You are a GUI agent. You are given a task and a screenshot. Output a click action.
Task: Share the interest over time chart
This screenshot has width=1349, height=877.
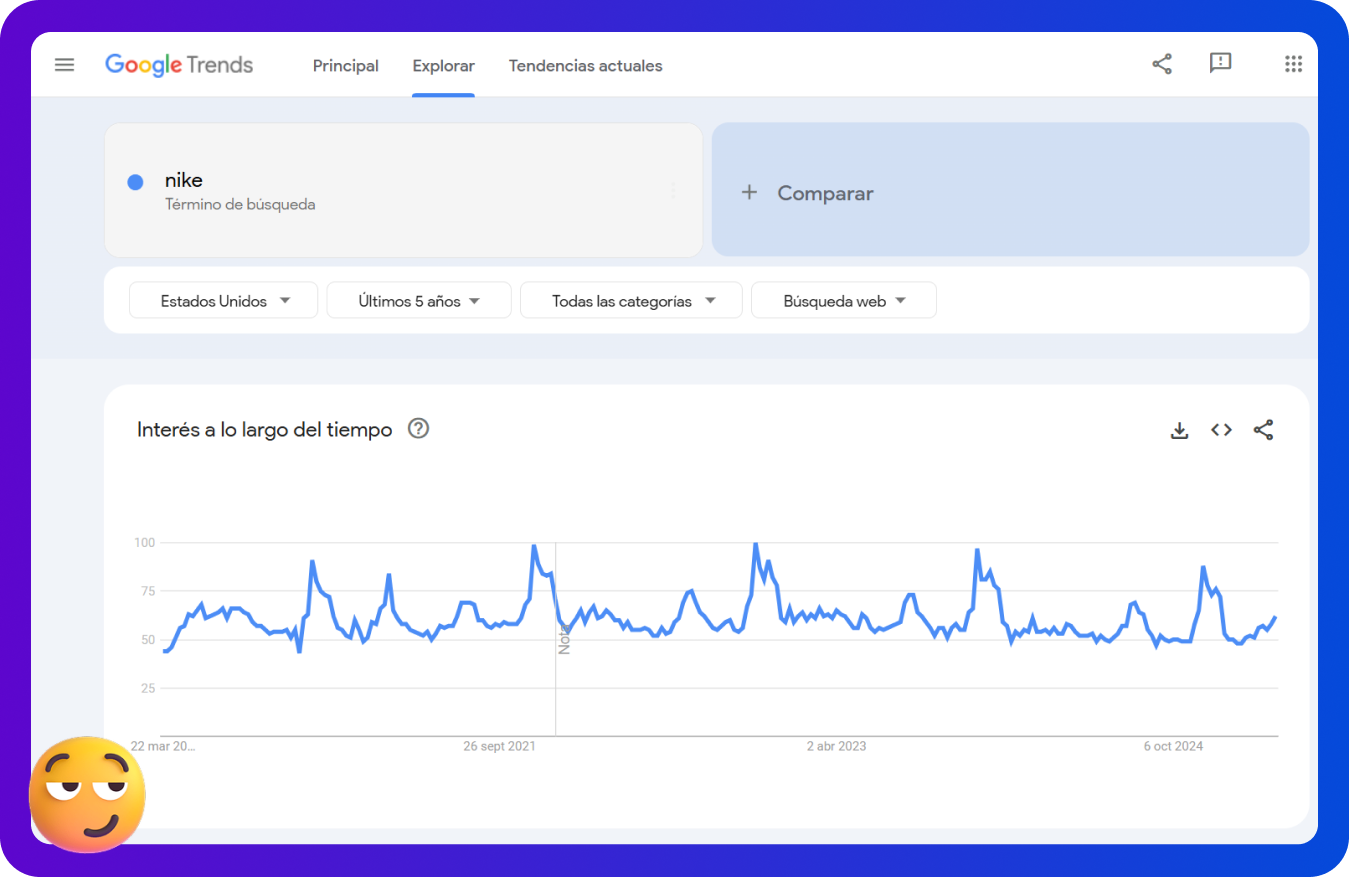[x=1263, y=430]
